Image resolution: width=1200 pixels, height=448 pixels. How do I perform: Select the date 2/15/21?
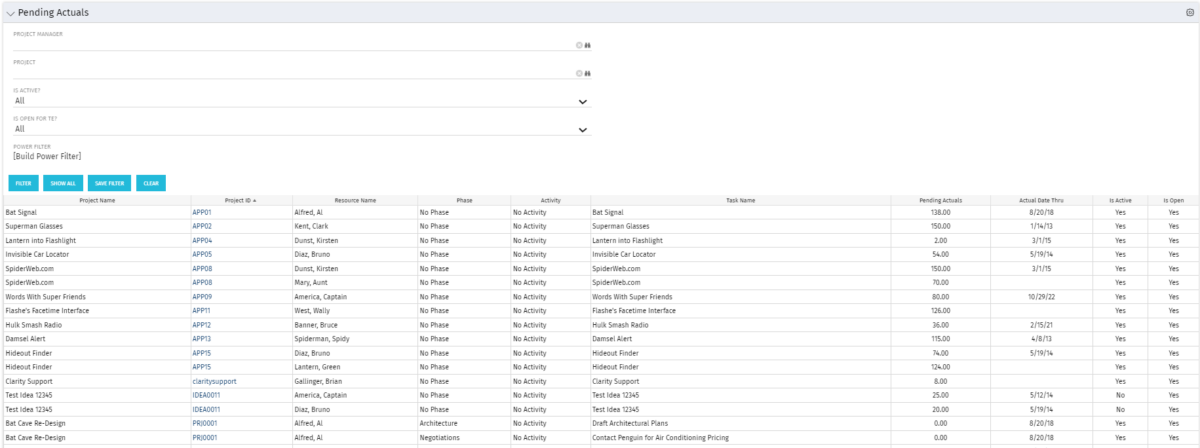point(1042,325)
